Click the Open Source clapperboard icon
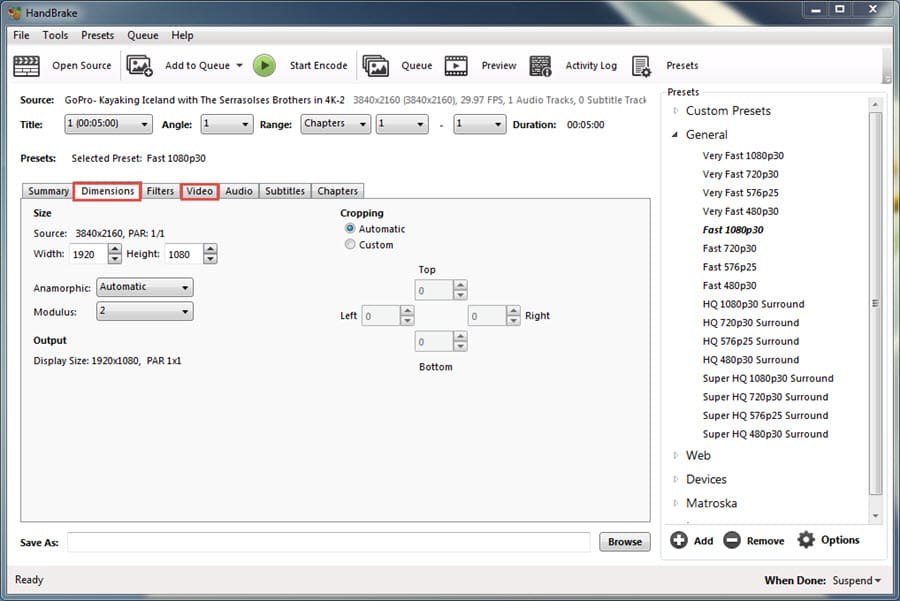This screenshot has width=900, height=601. pos(26,66)
